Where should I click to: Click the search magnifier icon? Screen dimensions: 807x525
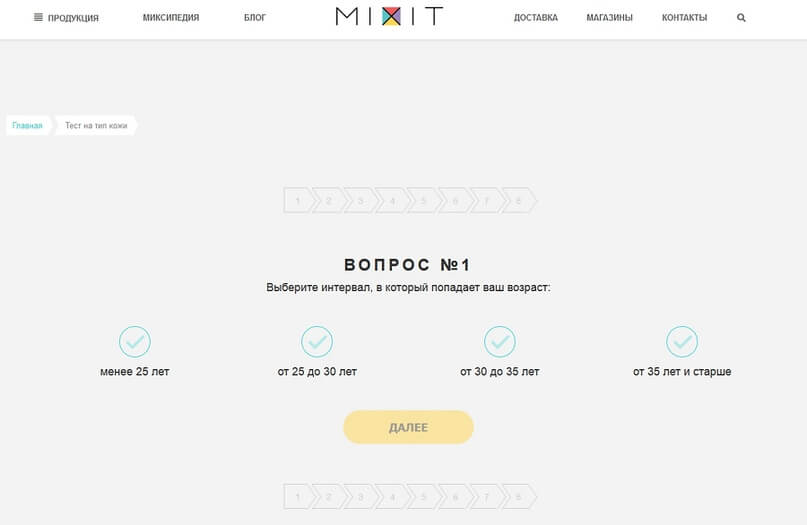(741, 18)
